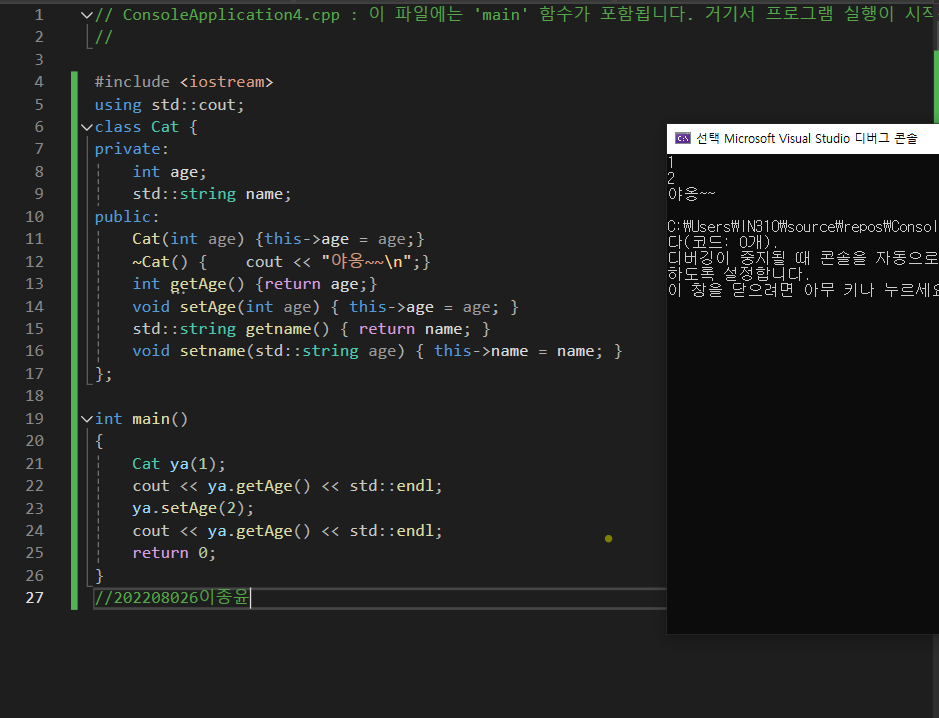
Task: Click the Cat(int age) constructor line
Action: (278, 240)
